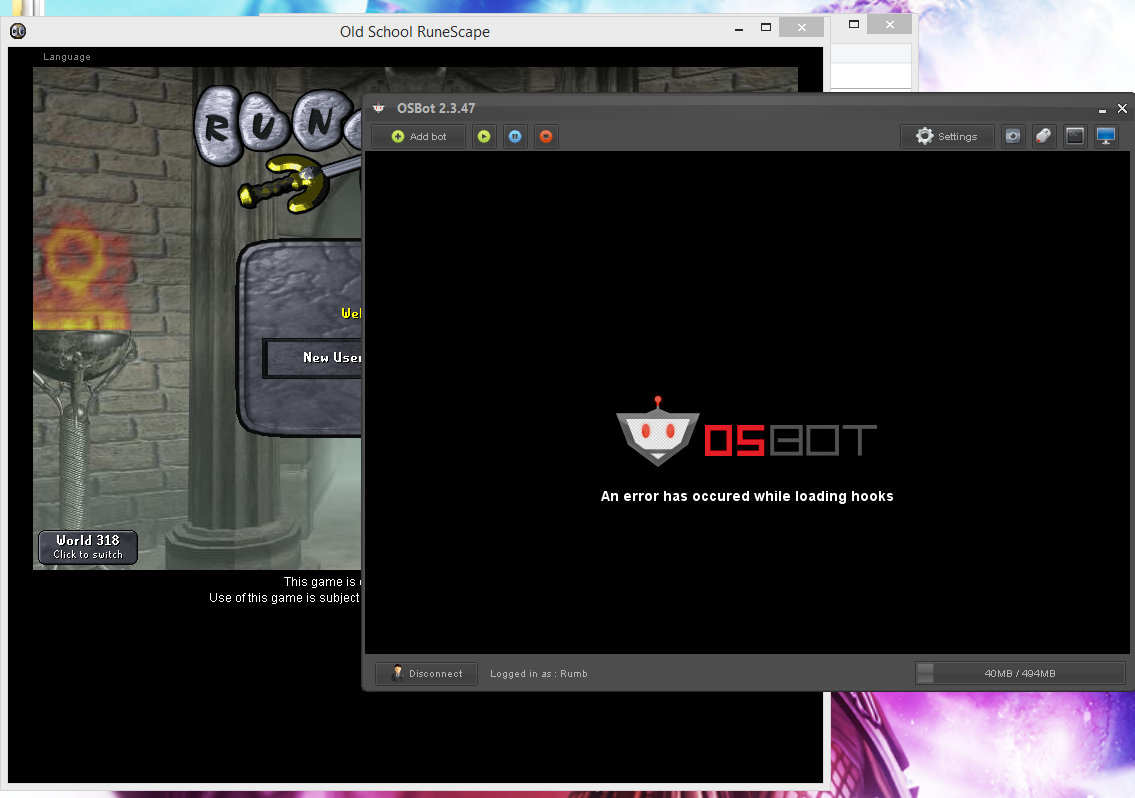
Task: Take a screenshot with the camera icon
Action: (1013, 136)
